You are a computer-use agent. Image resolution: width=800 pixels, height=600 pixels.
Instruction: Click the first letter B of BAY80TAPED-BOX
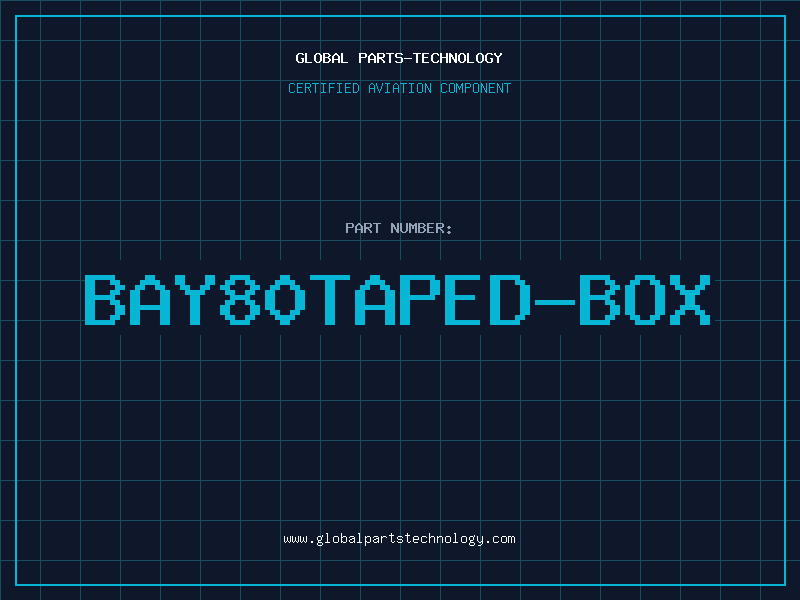click(105, 299)
